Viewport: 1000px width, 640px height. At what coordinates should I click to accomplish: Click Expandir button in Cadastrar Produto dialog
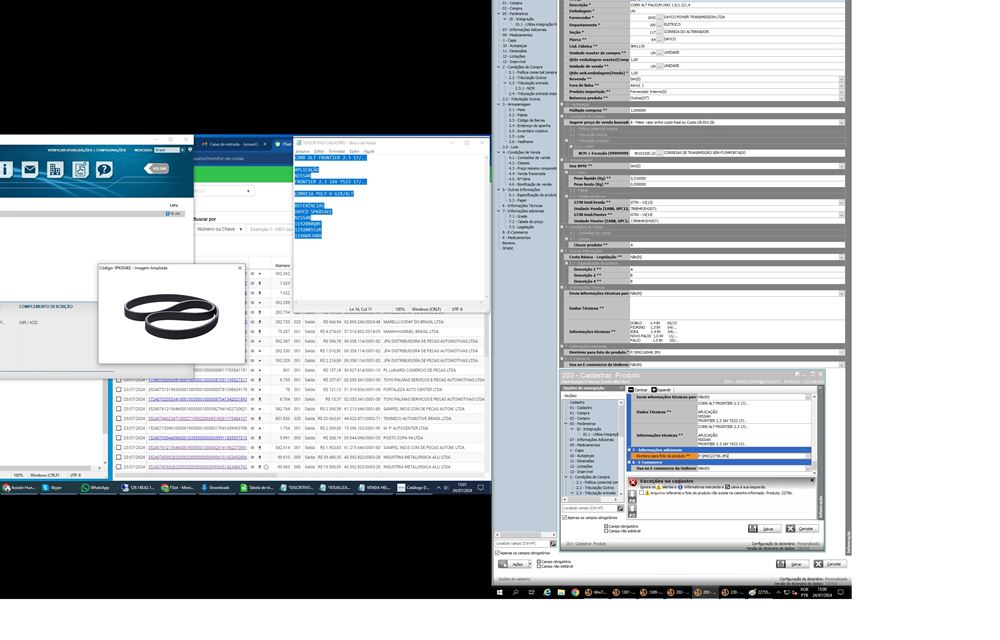(661, 389)
